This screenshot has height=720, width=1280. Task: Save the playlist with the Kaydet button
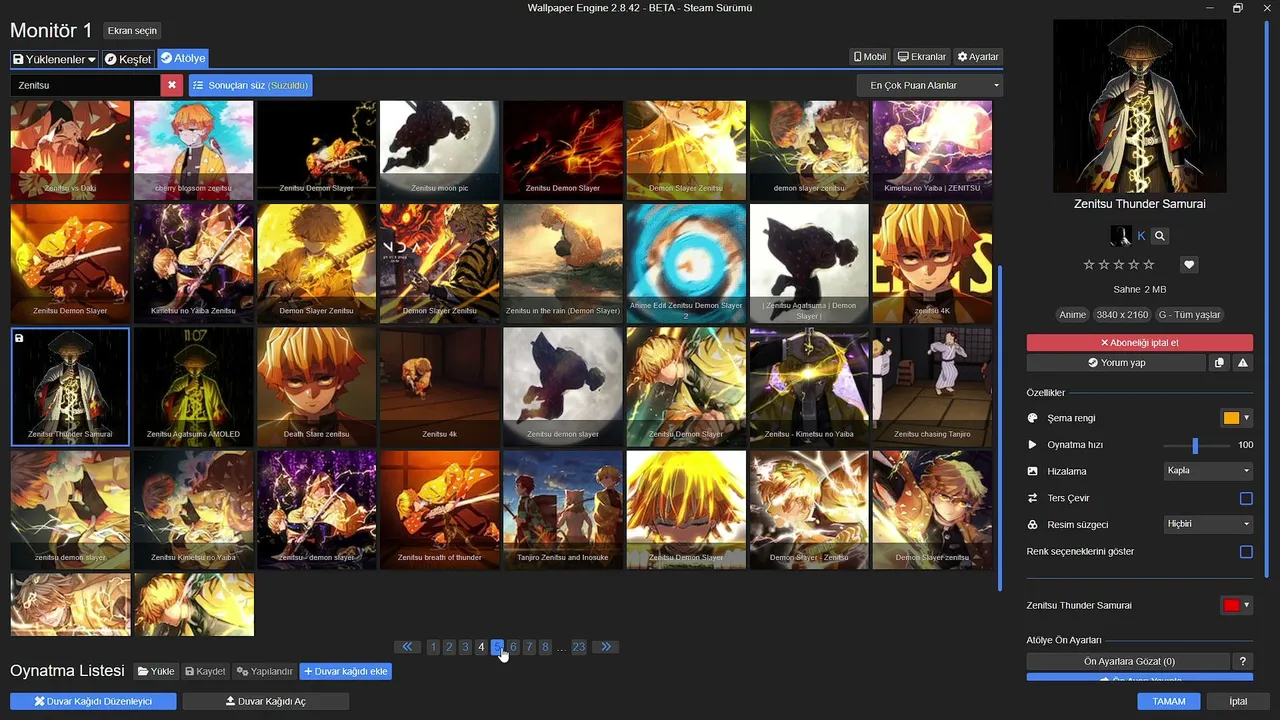205,671
